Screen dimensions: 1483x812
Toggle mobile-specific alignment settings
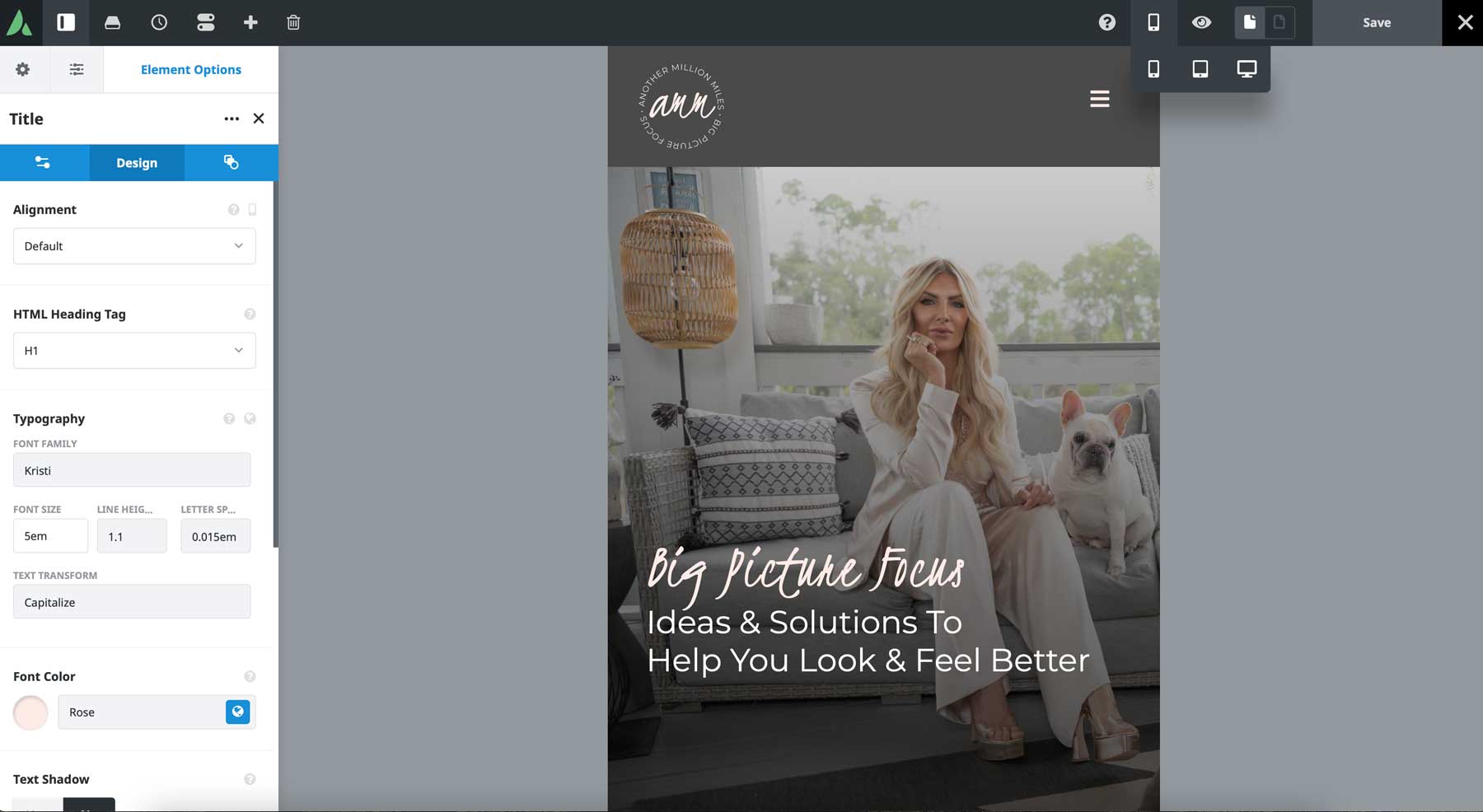pos(251,209)
